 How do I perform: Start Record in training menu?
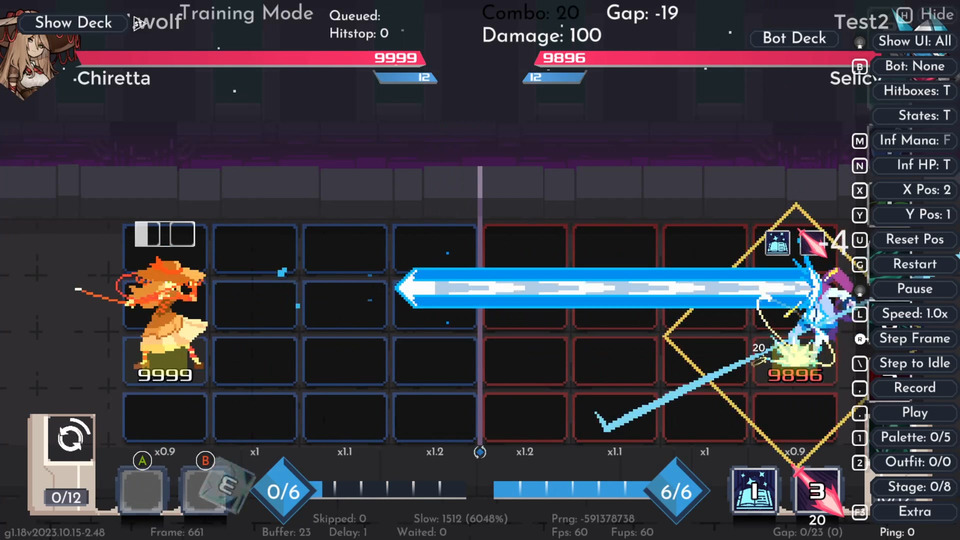(x=915, y=388)
